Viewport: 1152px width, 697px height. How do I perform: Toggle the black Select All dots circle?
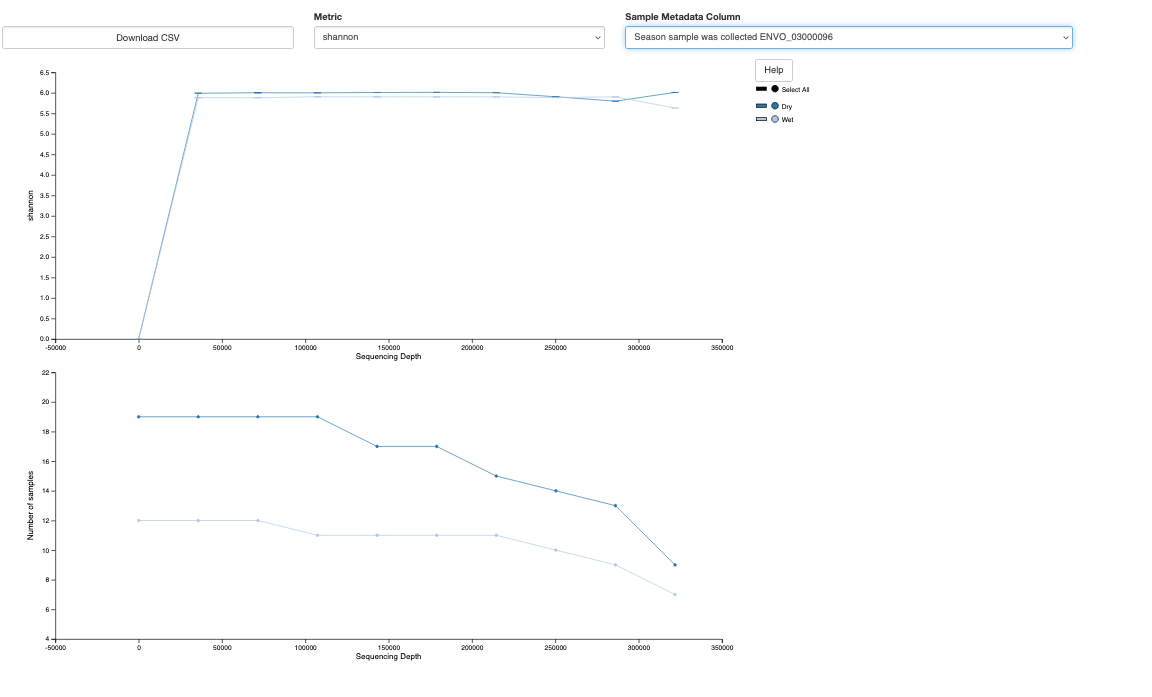pyautogui.click(x=775, y=89)
